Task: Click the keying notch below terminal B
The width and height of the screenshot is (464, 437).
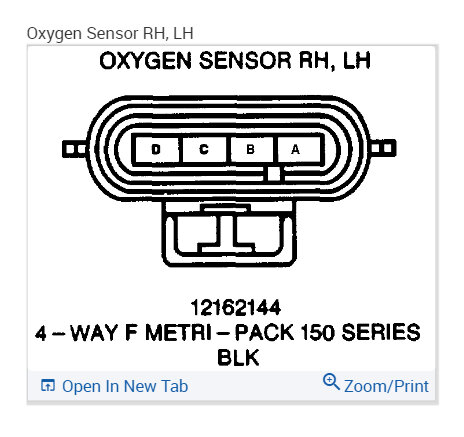Action: pos(274,174)
